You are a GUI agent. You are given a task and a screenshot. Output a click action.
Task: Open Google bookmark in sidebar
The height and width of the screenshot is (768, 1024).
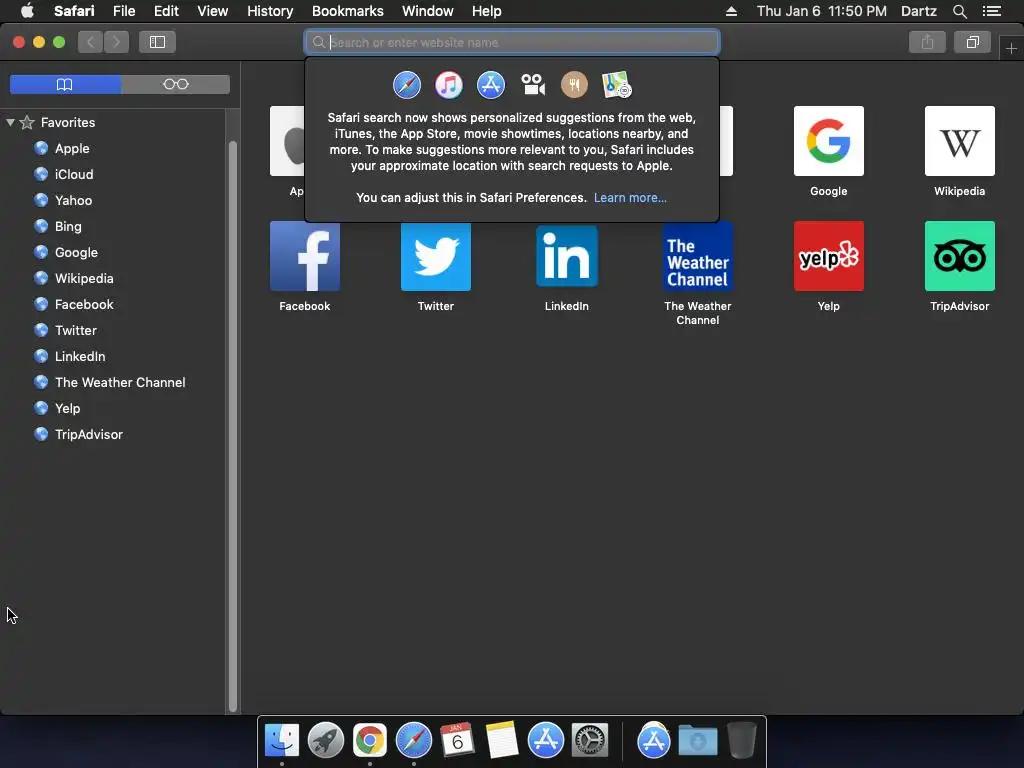click(x=76, y=252)
